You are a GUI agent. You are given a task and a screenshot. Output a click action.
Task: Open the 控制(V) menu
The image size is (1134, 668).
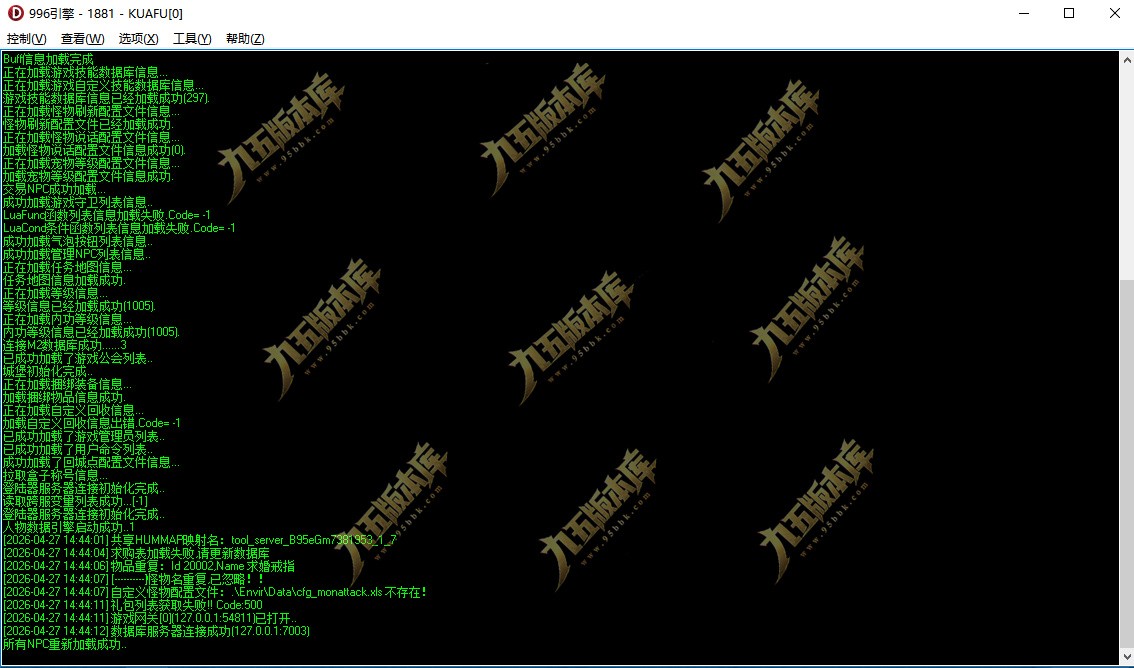26,39
